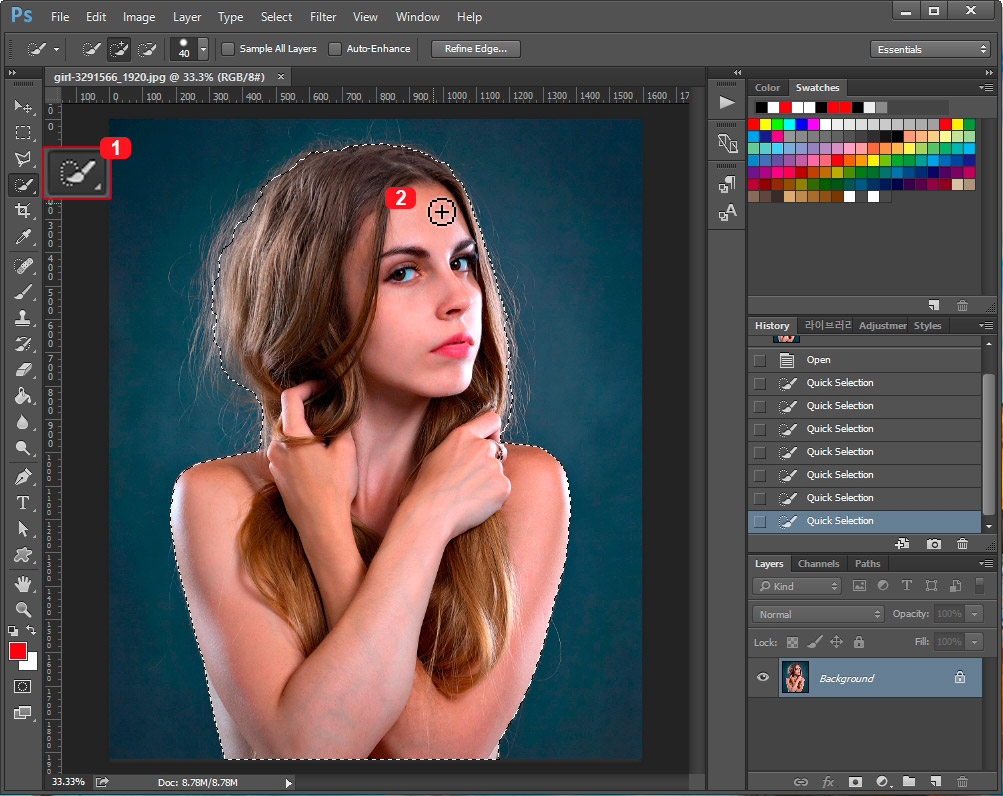Select the Open history state

point(818,360)
